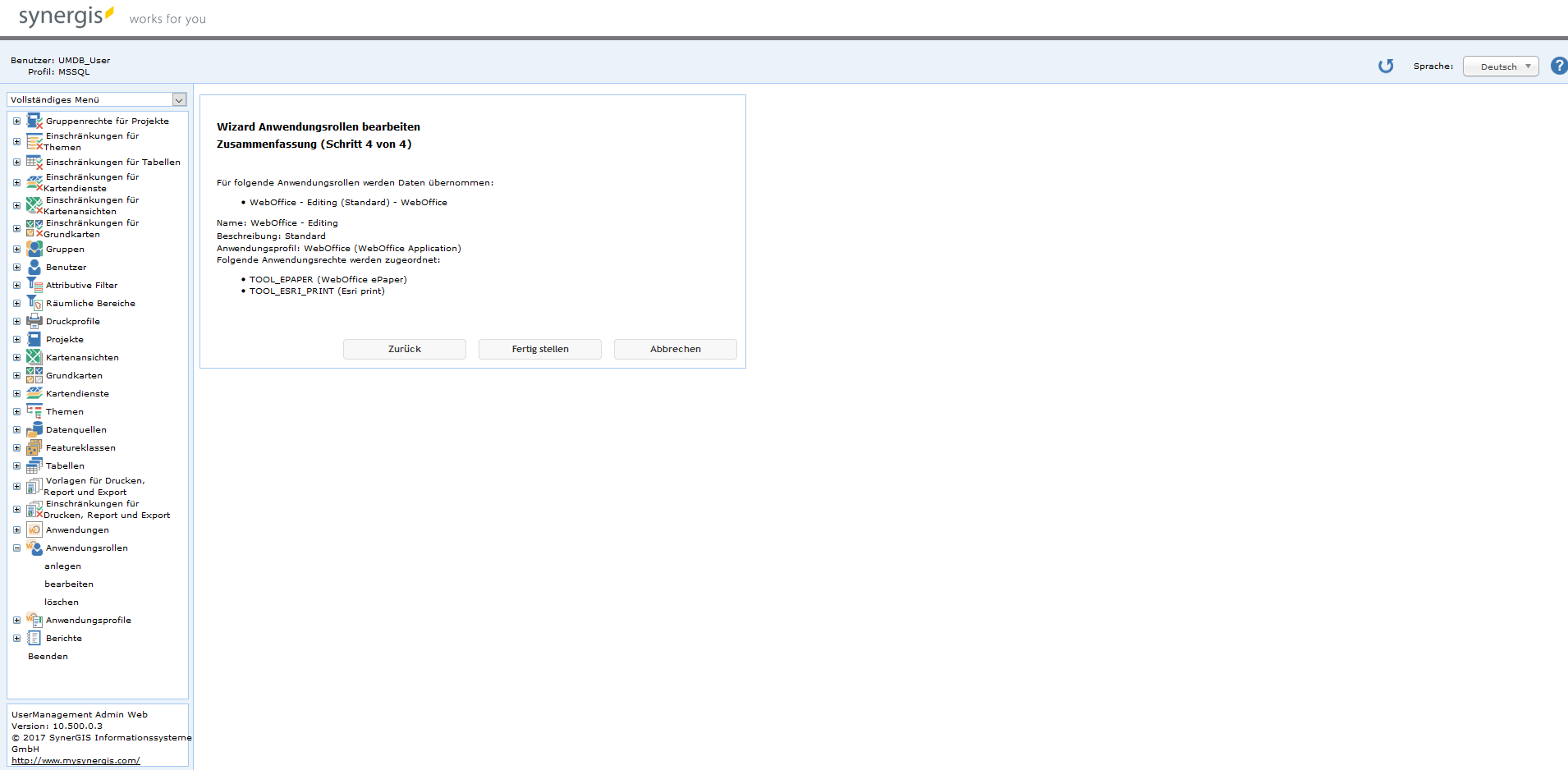Click Beenden in the sidebar menu

47,655
